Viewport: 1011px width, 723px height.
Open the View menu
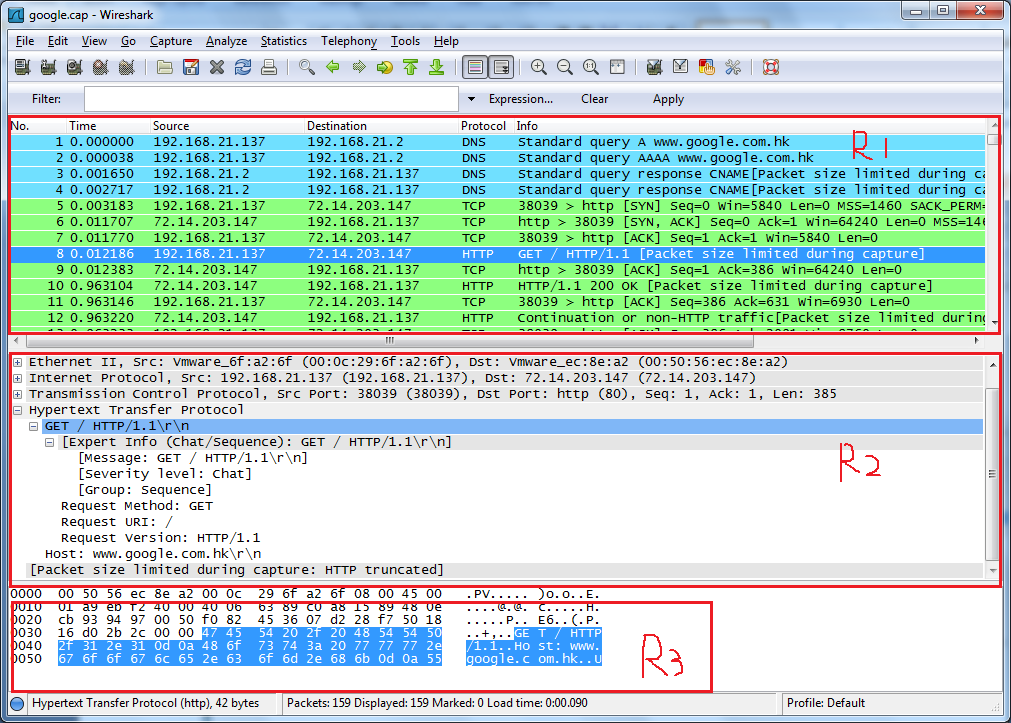tap(94, 41)
